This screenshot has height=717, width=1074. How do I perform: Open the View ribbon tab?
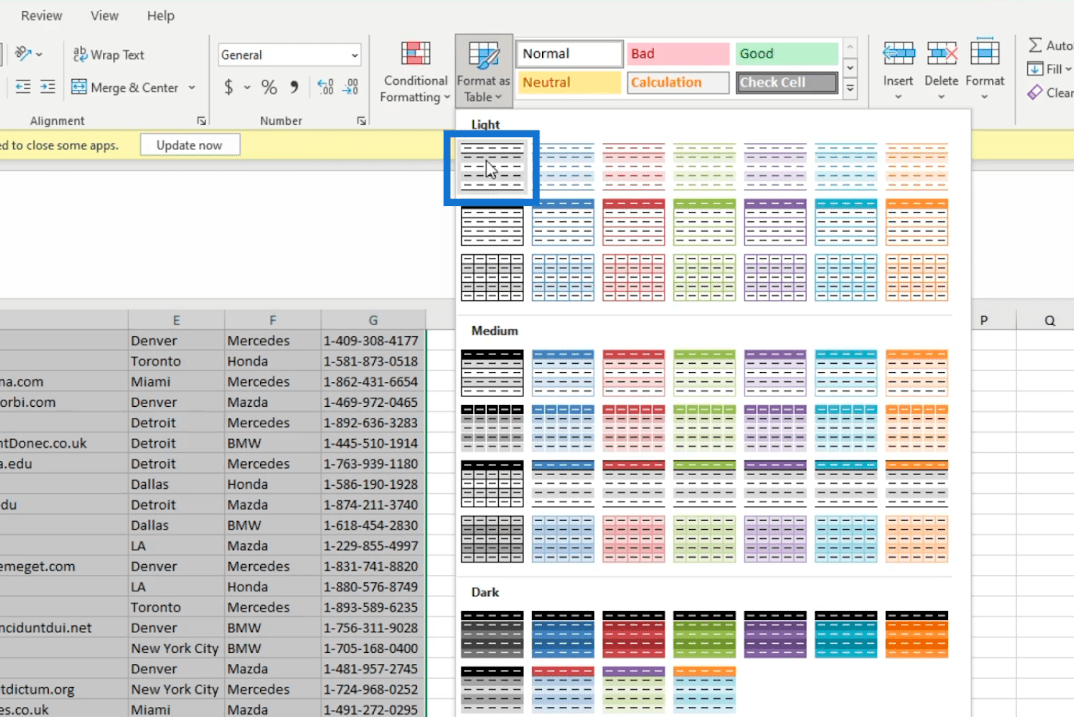104,15
